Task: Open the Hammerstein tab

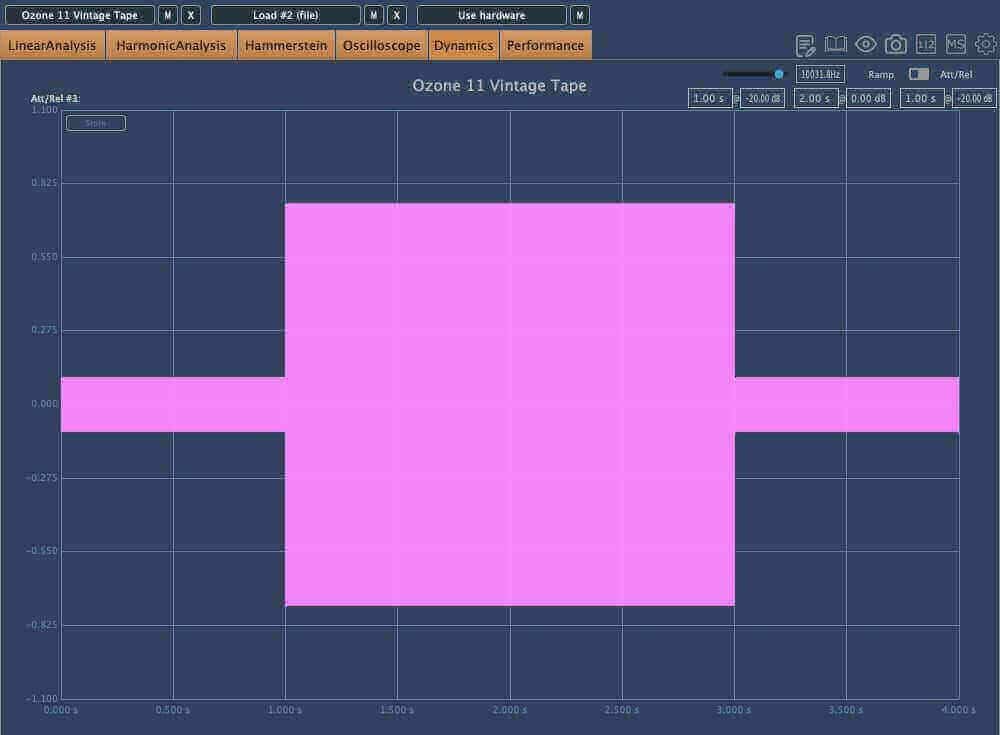Action: 286,45
